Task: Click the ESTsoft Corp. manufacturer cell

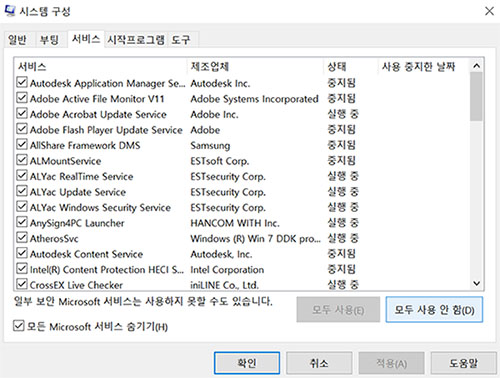Action: click(x=220, y=161)
